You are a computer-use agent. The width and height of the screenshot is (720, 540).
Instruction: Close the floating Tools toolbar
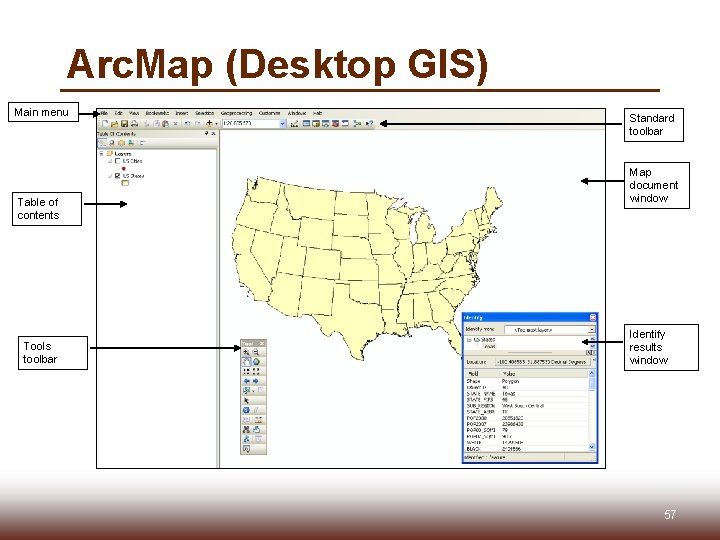point(262,344)
